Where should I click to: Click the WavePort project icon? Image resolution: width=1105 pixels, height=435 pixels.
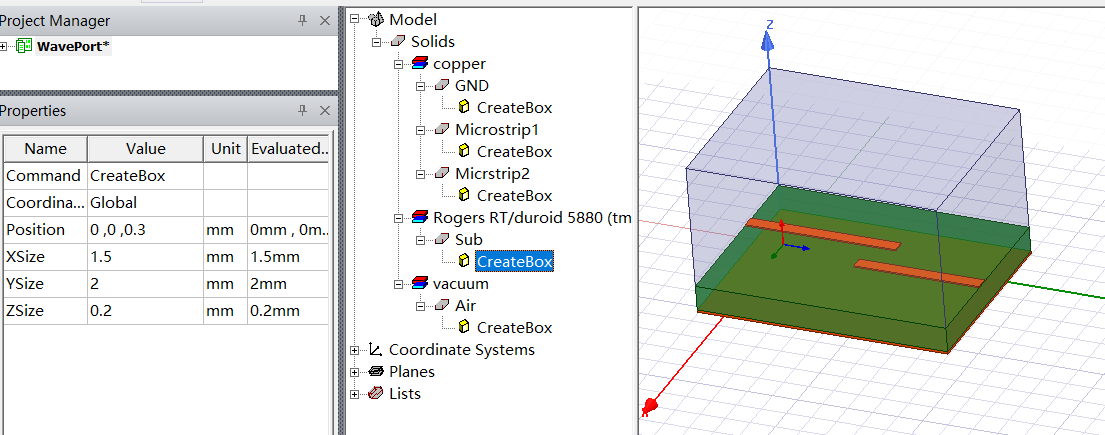[24, 47]
